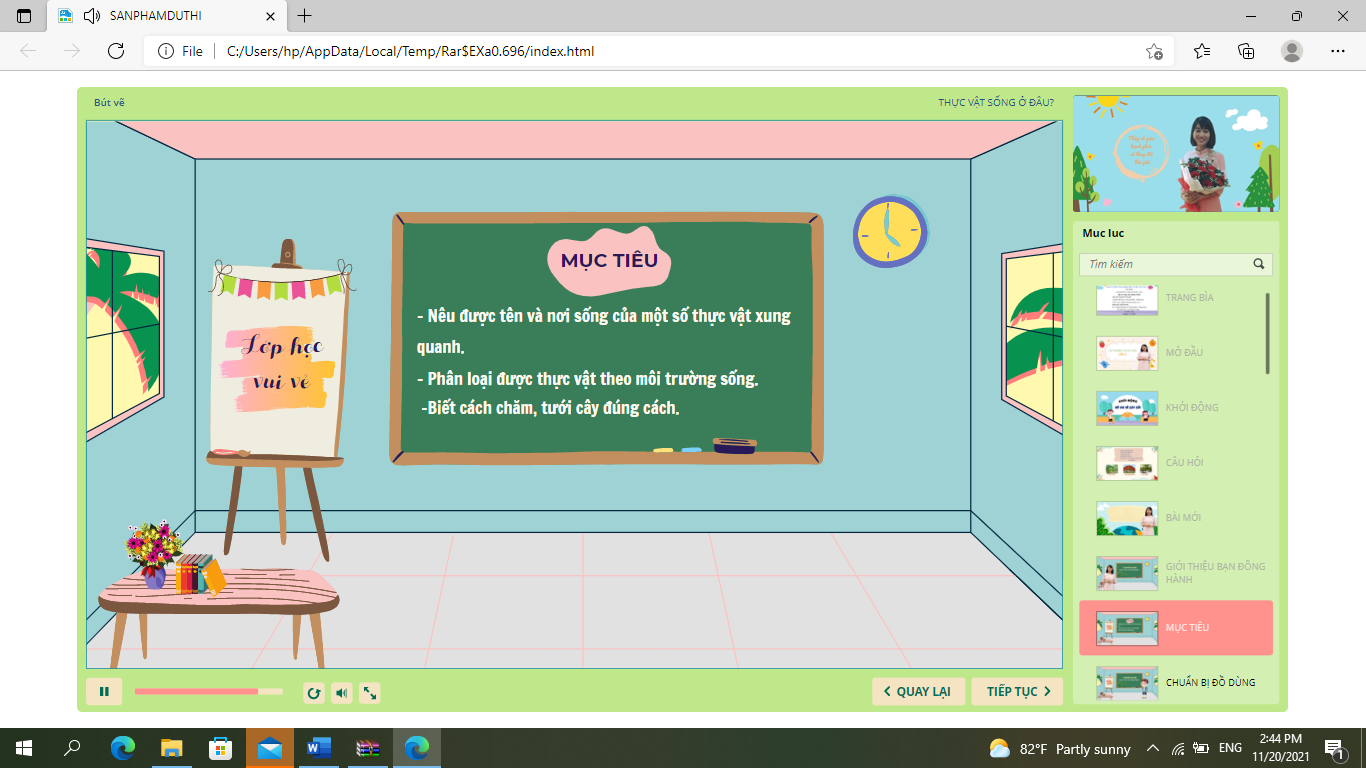Go back with QUAY LẠI button
Screen dimensions: 1366x768
click(918, 692)
